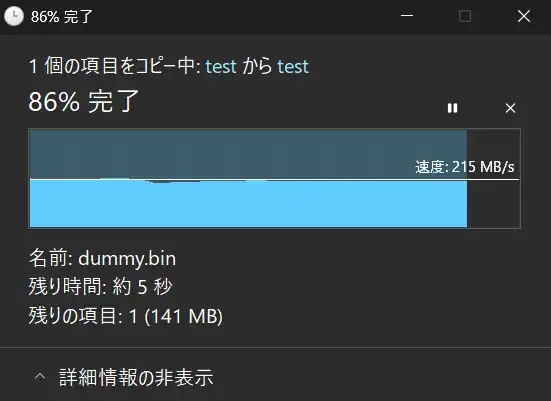Click the disabled maximize button
This screenshot has height=401, width=551.
[465, 16]
